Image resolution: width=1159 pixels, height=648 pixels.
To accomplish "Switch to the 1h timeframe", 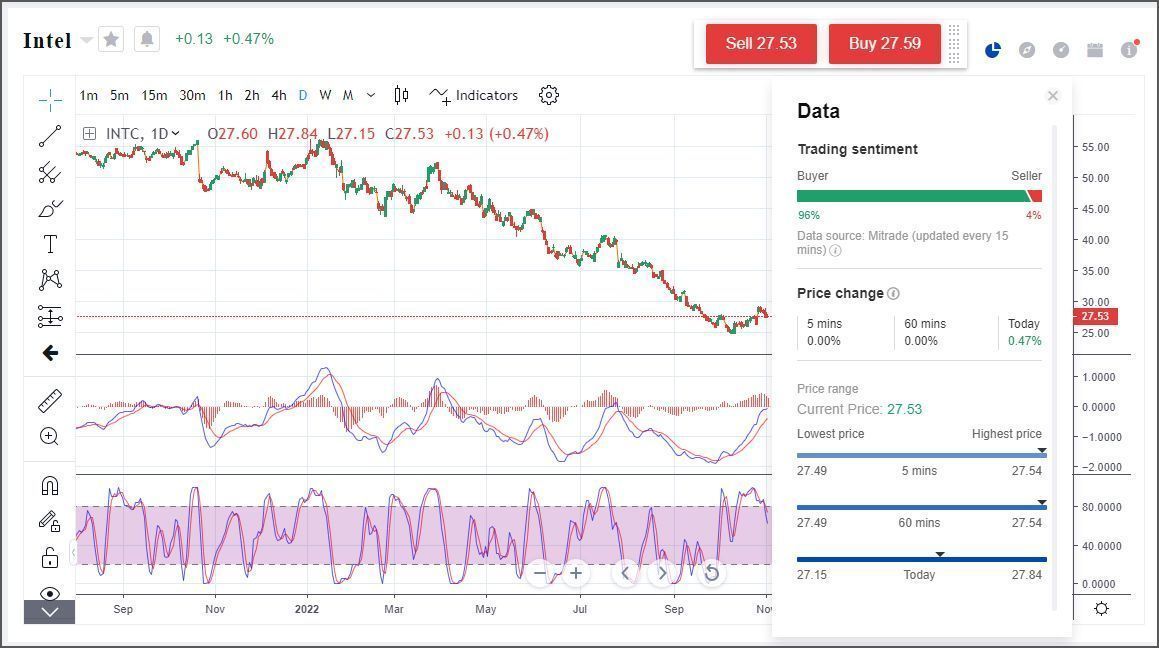I will pos(225,95).
